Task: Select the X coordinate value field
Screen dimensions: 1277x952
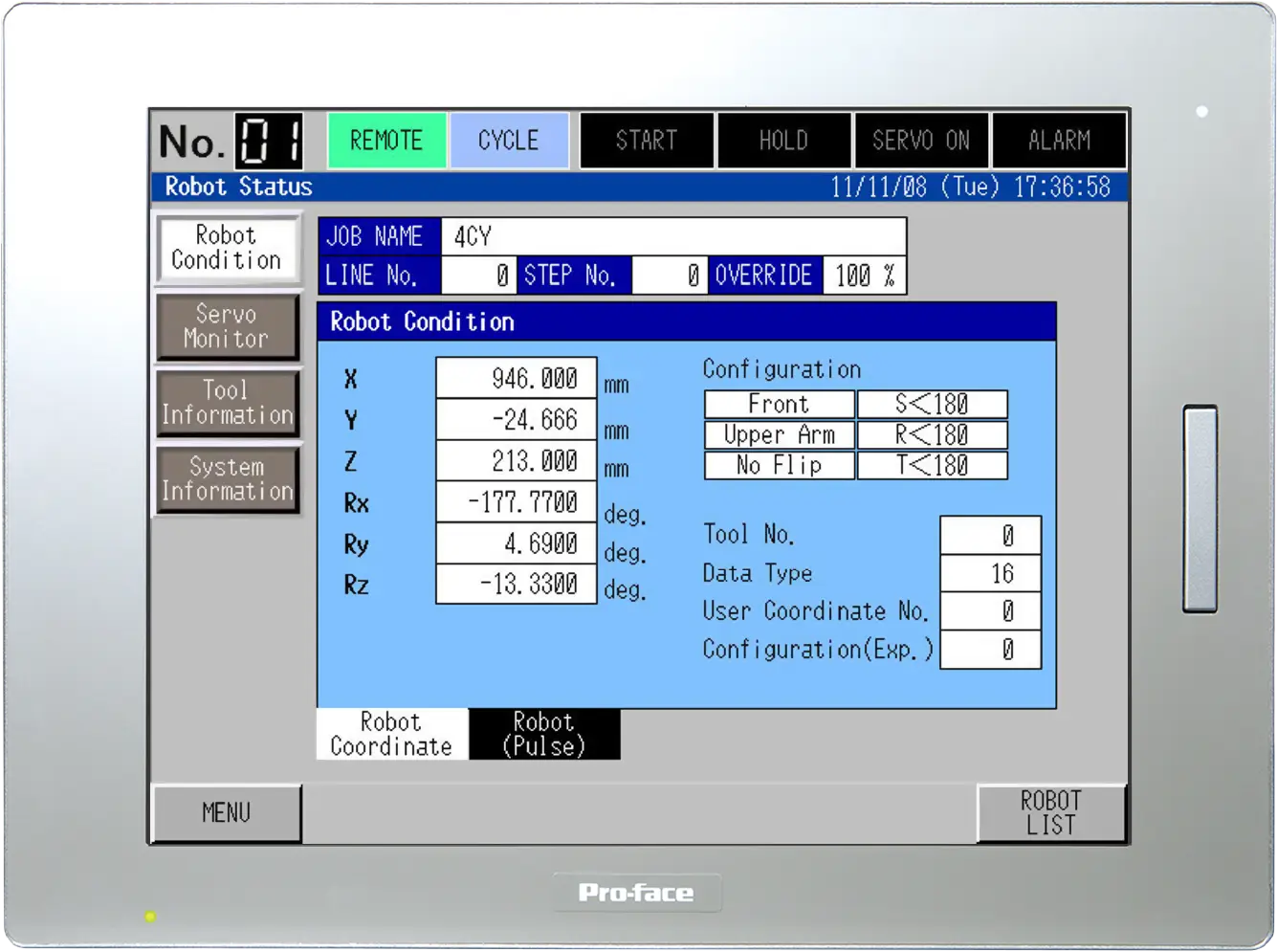Action: [517, 378]
